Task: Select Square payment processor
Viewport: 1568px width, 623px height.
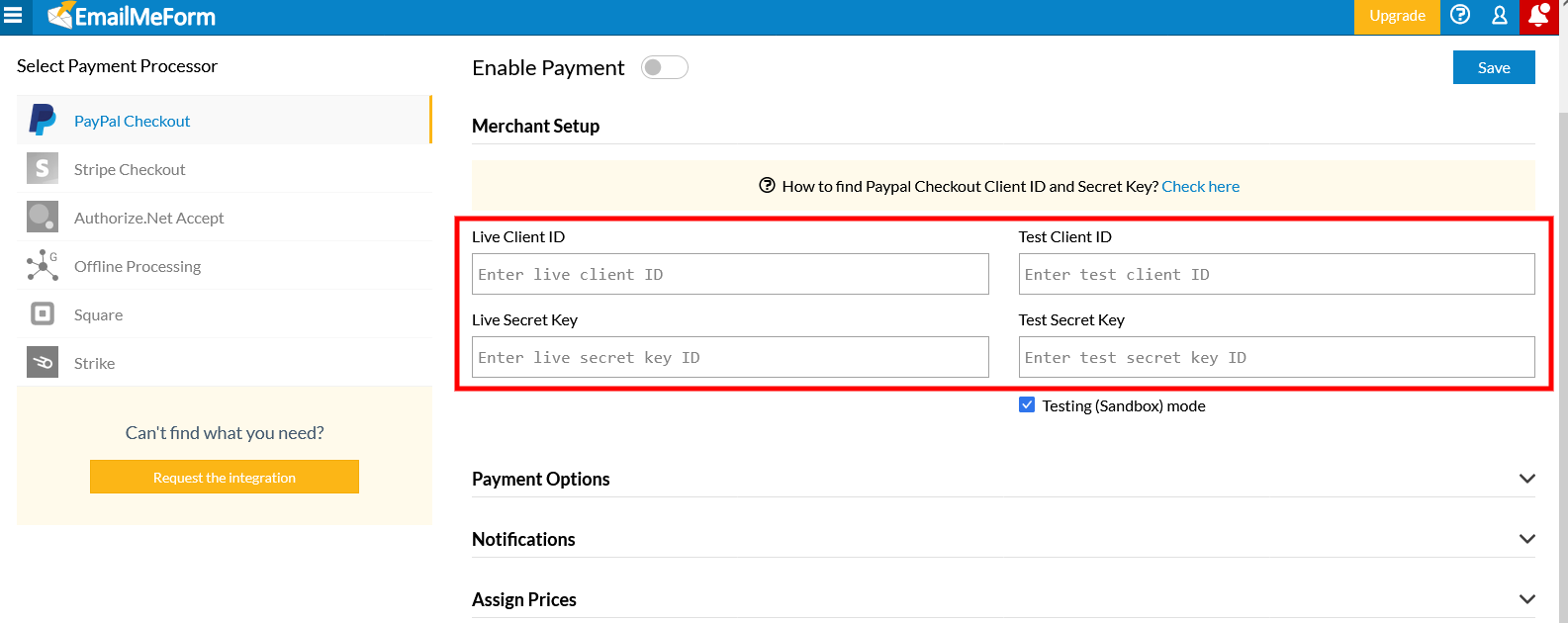Action: coord(225,314)
